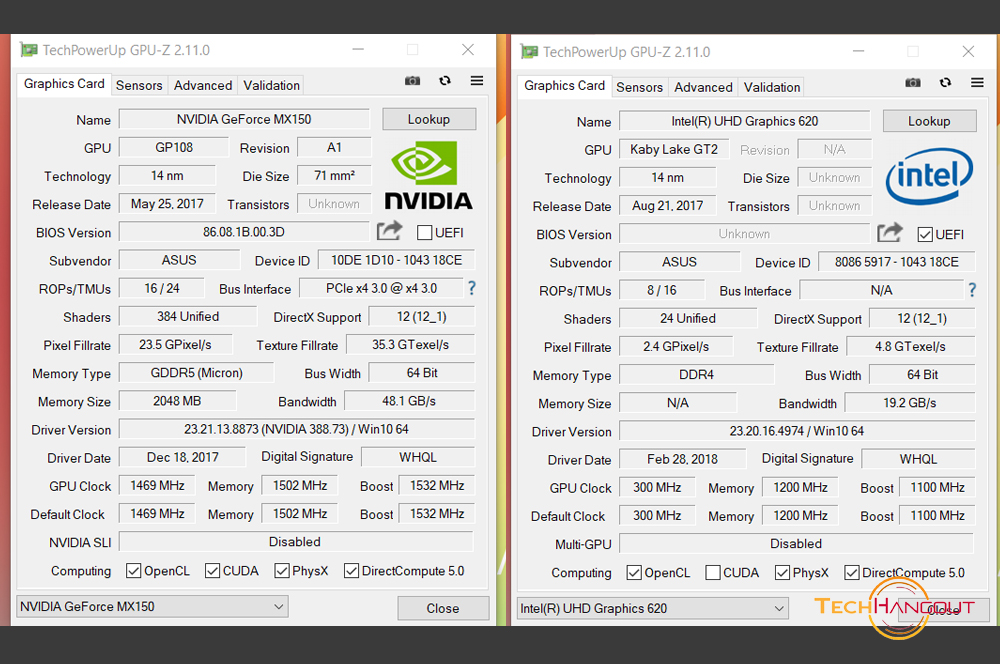Click the GDDR5 (Micron) memory type value
1000x664 pixels.
click(196, 373)
